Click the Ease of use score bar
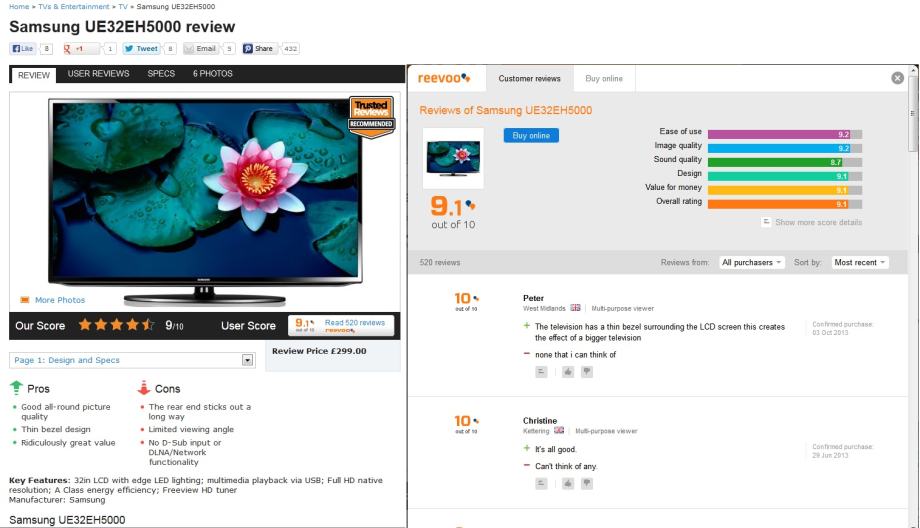Image resolution: width=920 pixels, height=528 pixels. pyautogui.click(x=784, y=134)
